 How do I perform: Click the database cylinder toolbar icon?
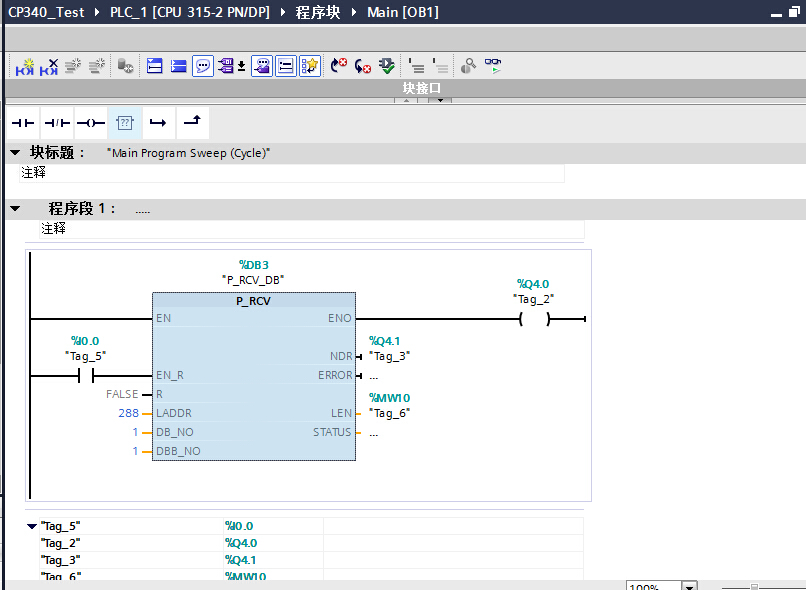point(125,66)
